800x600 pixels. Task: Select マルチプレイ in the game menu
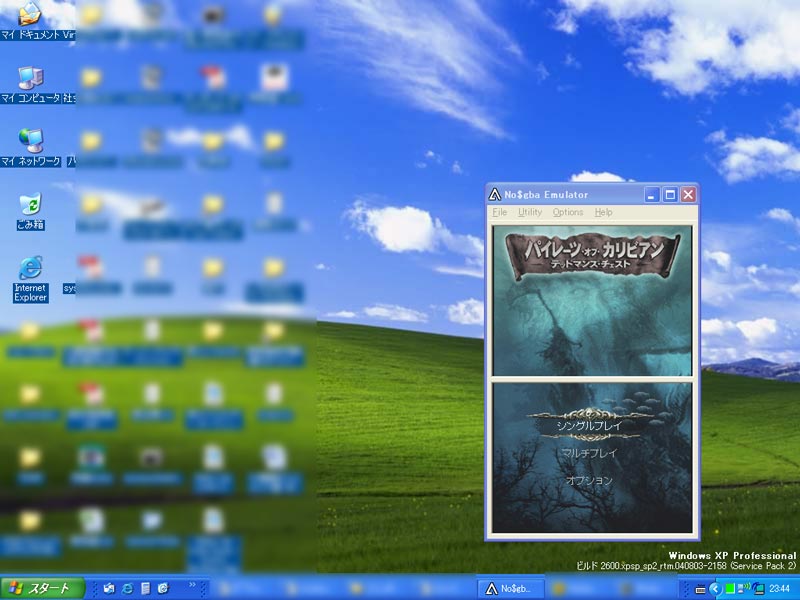pyautogui.click(x=590, y=453)
